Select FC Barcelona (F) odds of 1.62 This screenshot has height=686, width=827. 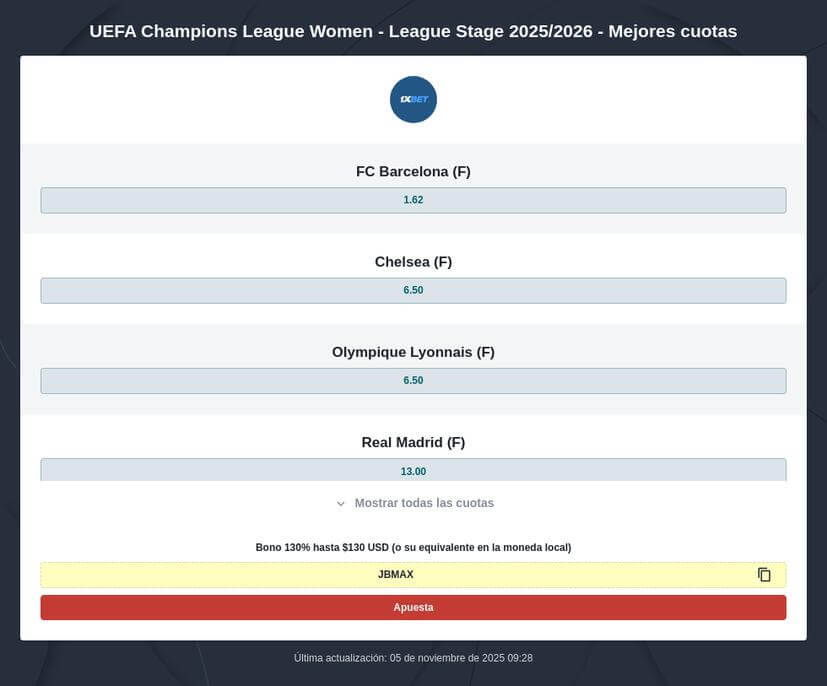coord(413,200)
